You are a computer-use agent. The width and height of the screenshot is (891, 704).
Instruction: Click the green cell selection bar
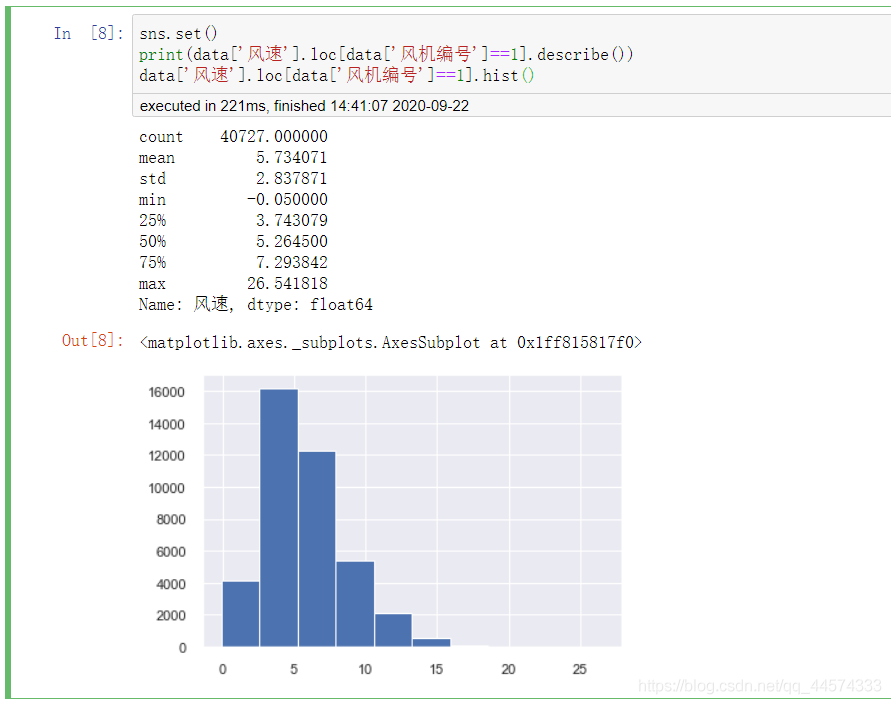click(x=8, y=352)
